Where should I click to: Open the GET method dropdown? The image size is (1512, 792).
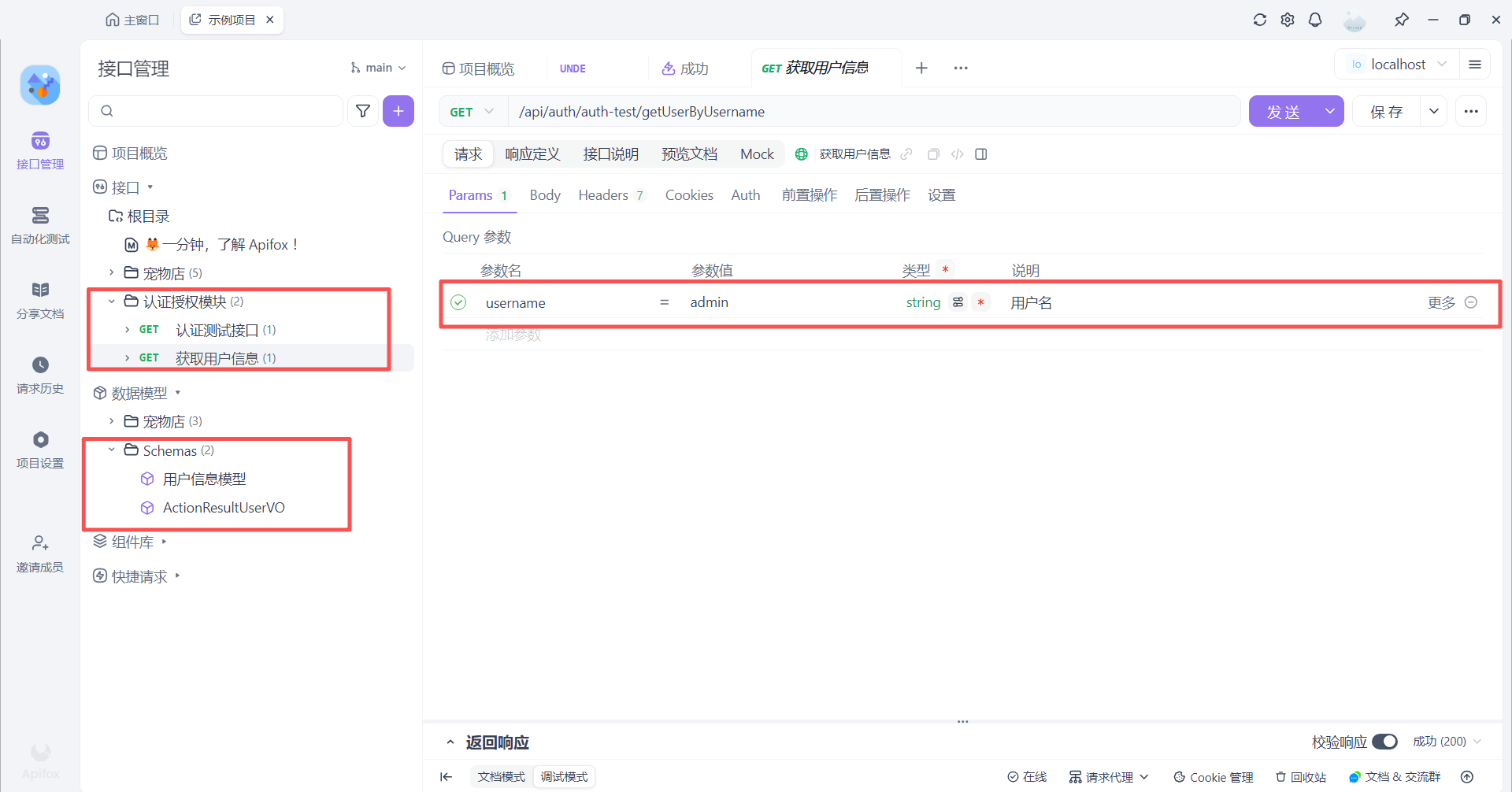(471, 111)
